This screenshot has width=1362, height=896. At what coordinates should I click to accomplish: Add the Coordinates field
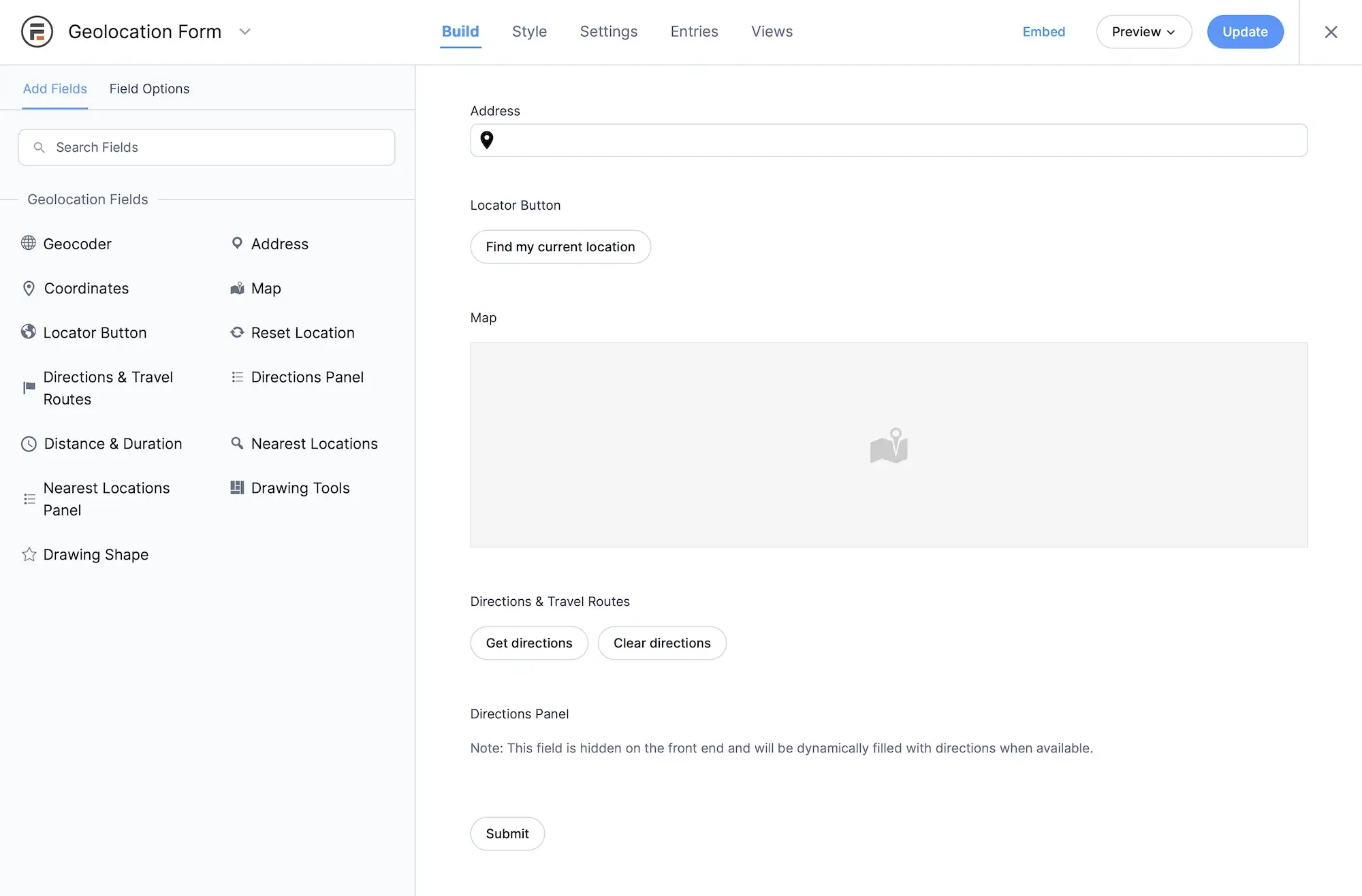[86, 288]
